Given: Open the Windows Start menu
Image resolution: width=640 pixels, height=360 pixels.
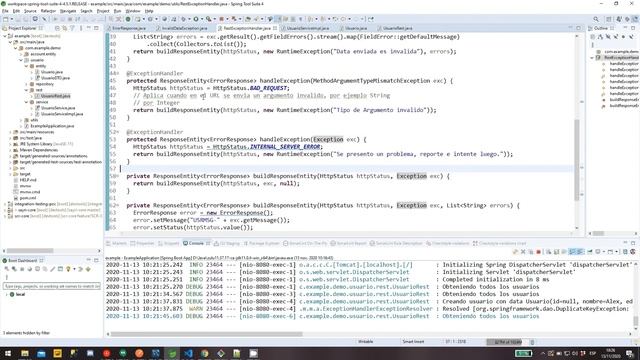Looking at the screenshot, I should click(x=8, y=353).
